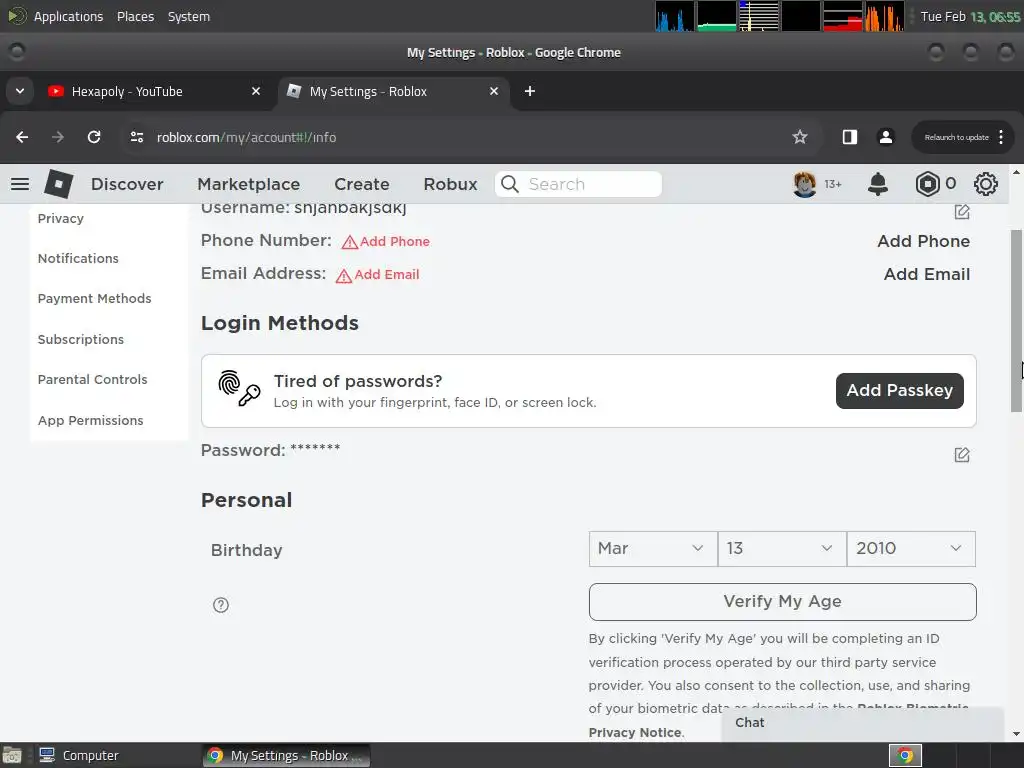Edit the username with pencil icon

[962, 212]
